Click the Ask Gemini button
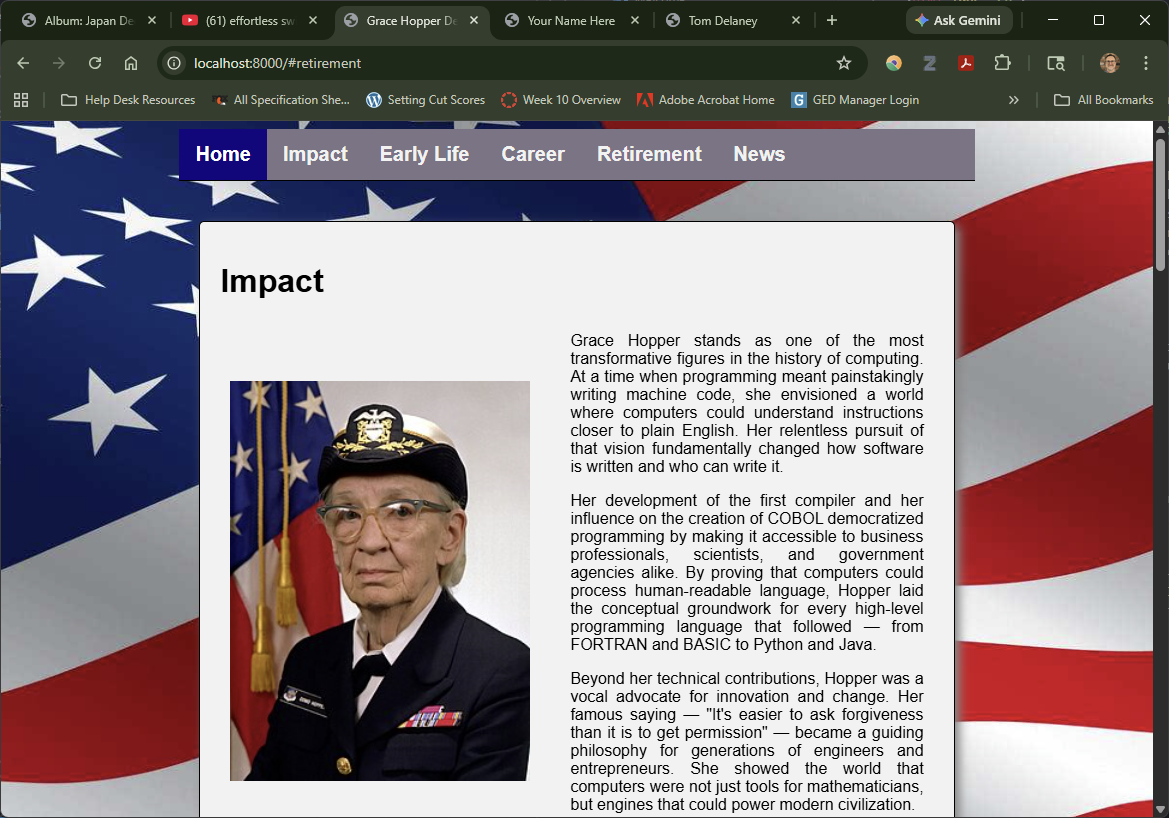 (959, 20)
